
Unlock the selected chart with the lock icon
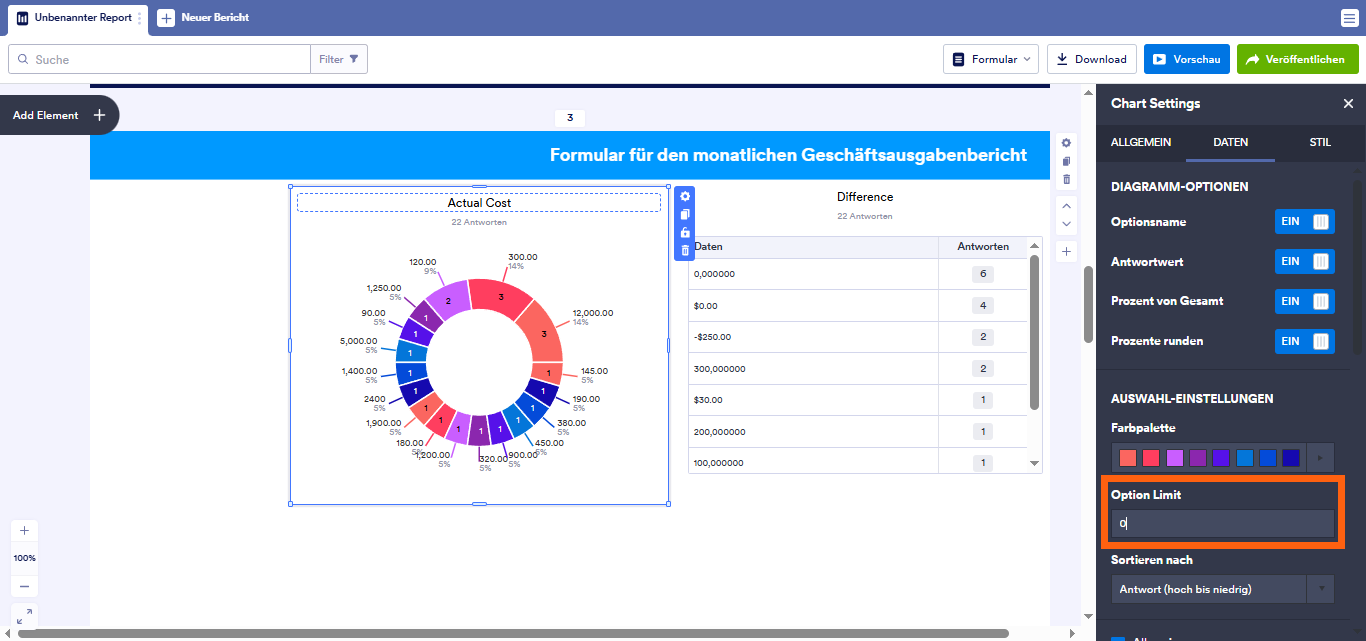pos(684,232)
